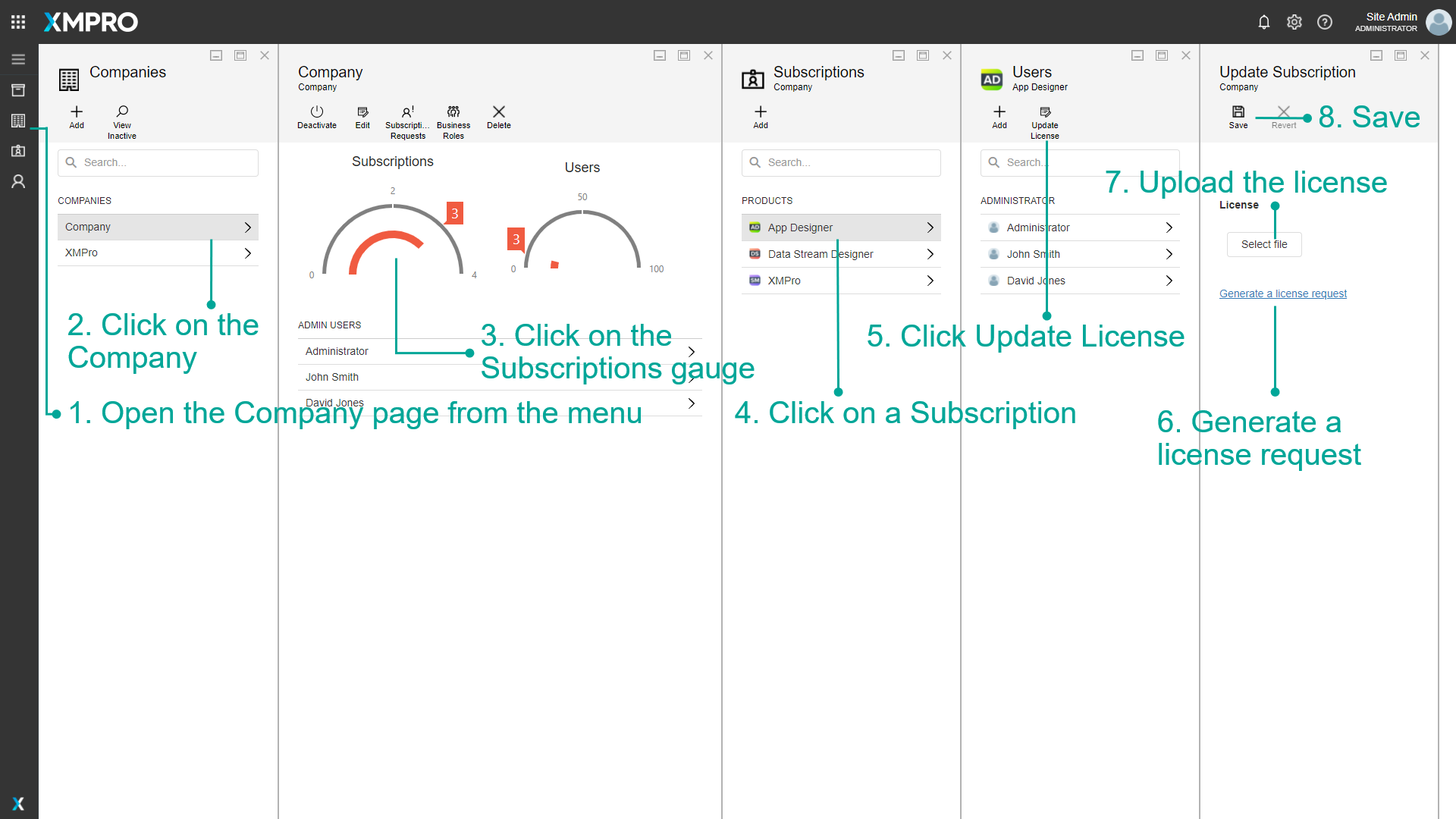Minimize the Update Subscription panel
1456x819 pixels.
(1376, 55)
